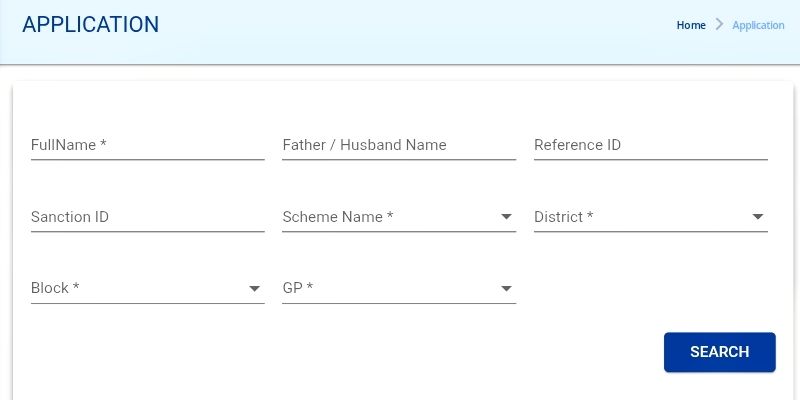Click the asterisk beside FullName label
The image size is (800, 400).
tap(103, 145)
